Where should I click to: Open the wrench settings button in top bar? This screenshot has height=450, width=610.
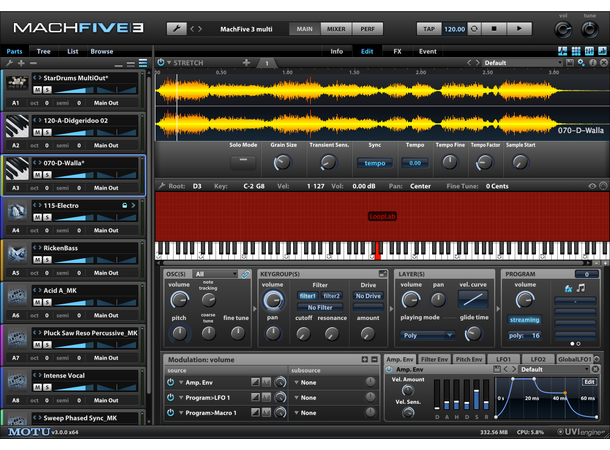click(176, 29)
